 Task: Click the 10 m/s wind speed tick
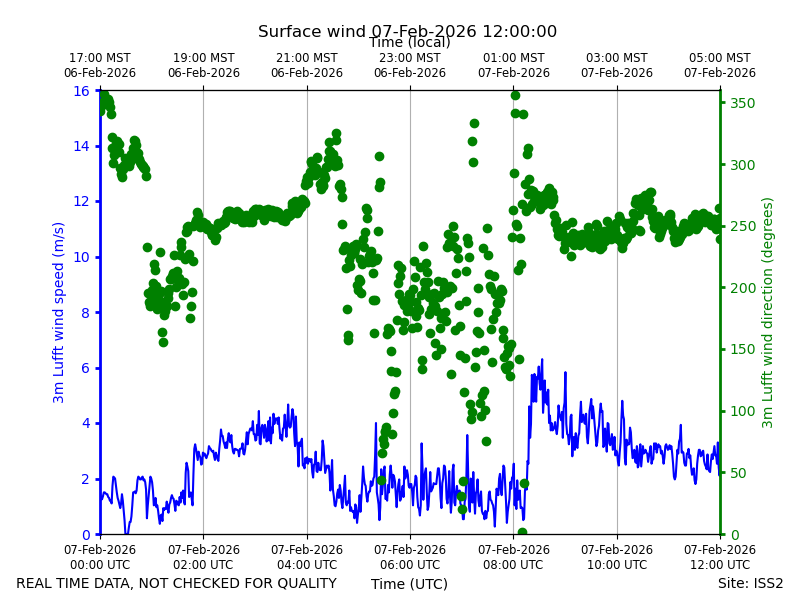coord(81,257)
